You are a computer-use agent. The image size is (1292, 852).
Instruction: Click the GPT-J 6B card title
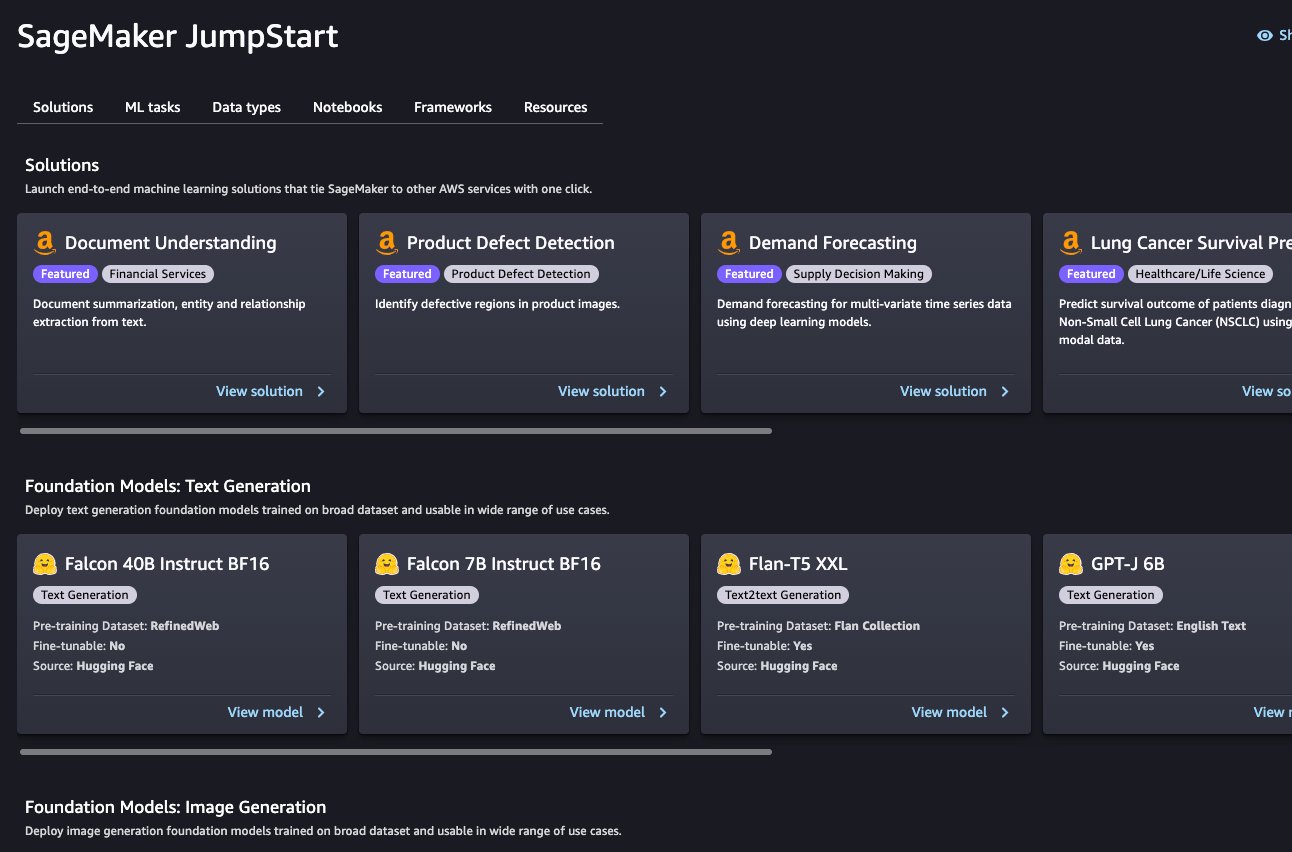[x=1128, y=564]
